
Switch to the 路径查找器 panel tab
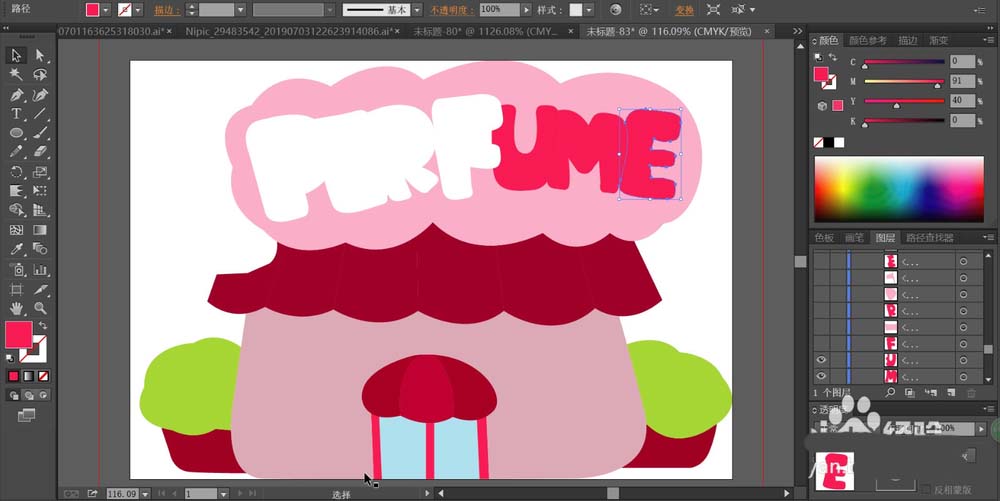point(929,238)
